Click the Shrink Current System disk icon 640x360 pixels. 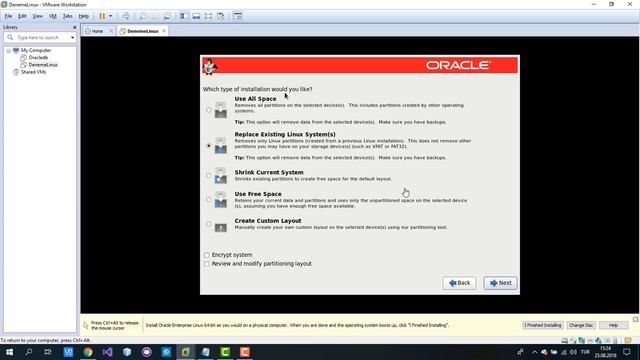(220, 176)
